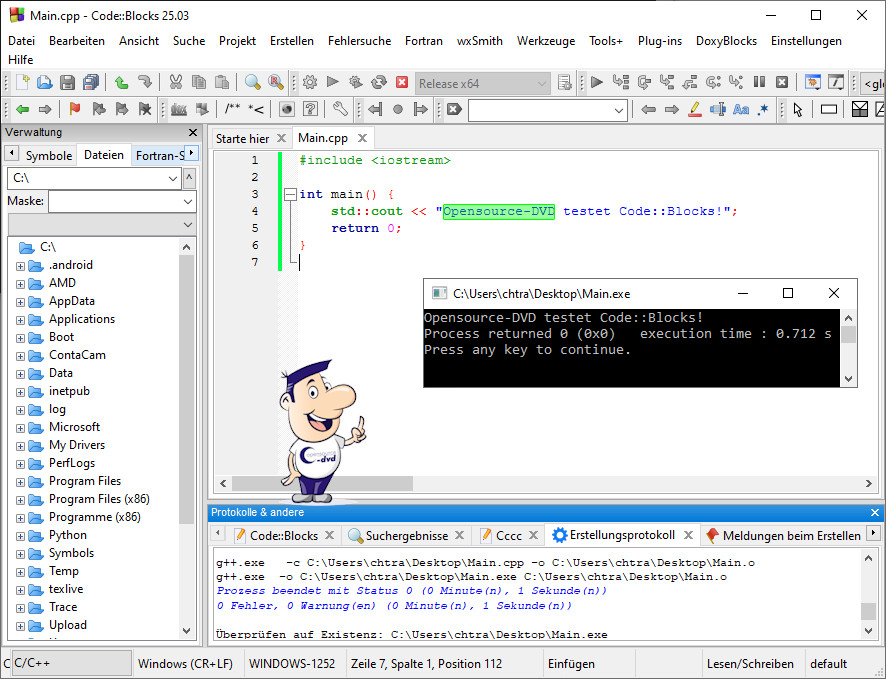This screenshot has height=679, width=886.
Task: Select the Suchergebnisse log tab
Action: coord(406,535)
